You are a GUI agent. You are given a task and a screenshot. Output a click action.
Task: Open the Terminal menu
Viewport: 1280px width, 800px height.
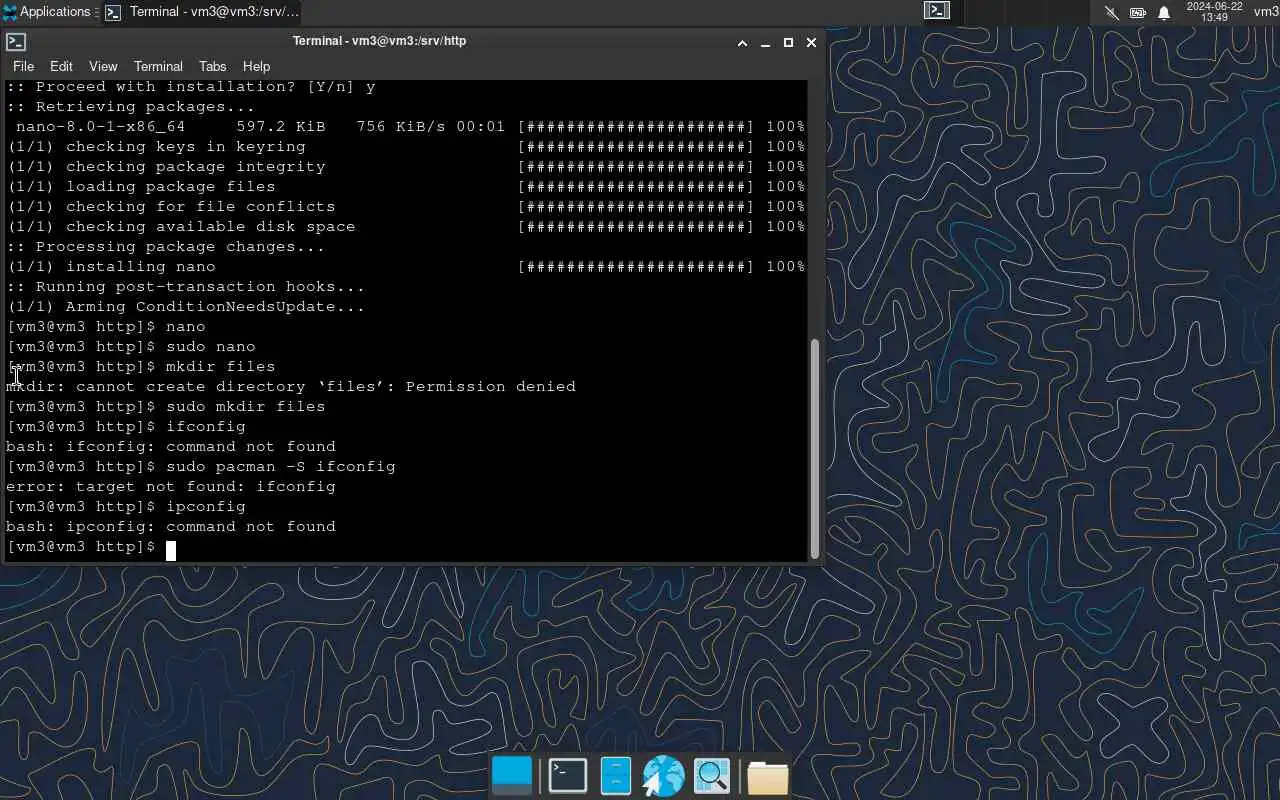tap(158, 66)
